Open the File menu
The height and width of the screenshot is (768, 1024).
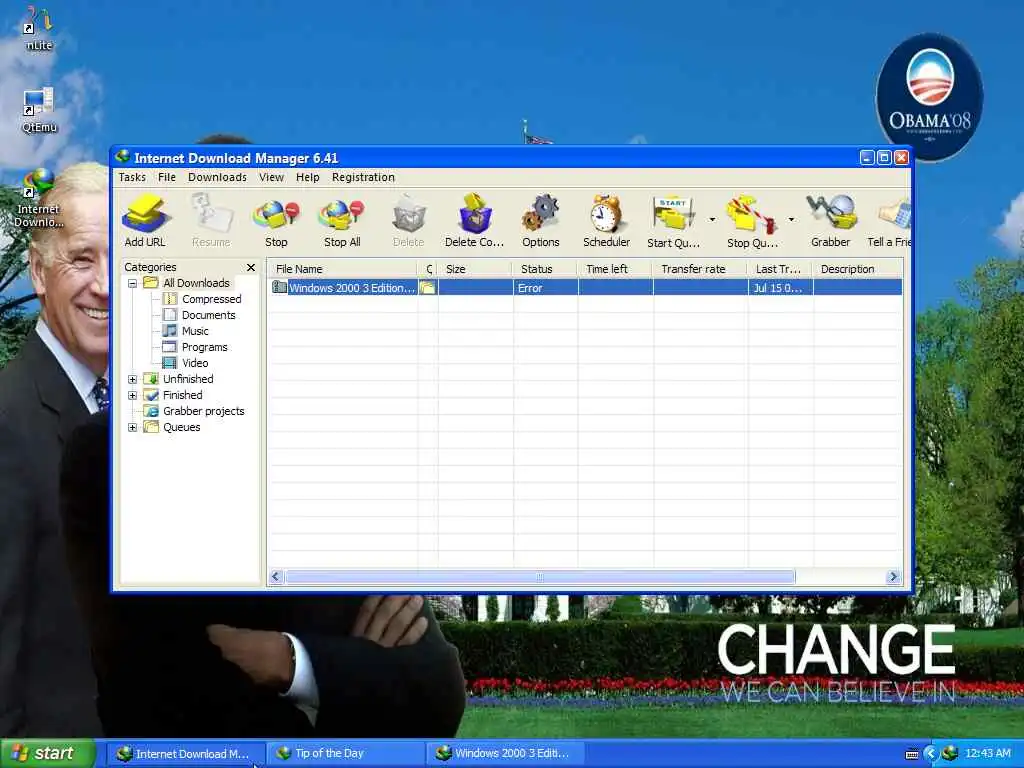[167, 177]
